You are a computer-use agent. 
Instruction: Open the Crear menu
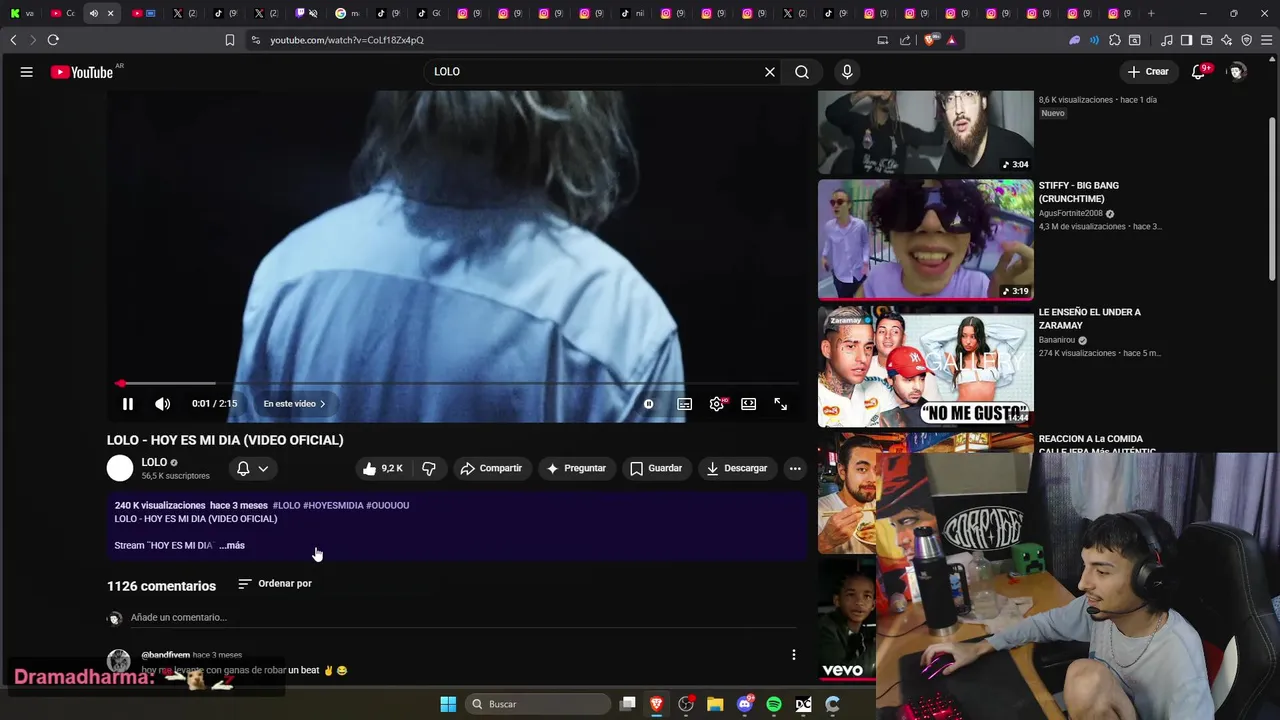(1148, 72)
